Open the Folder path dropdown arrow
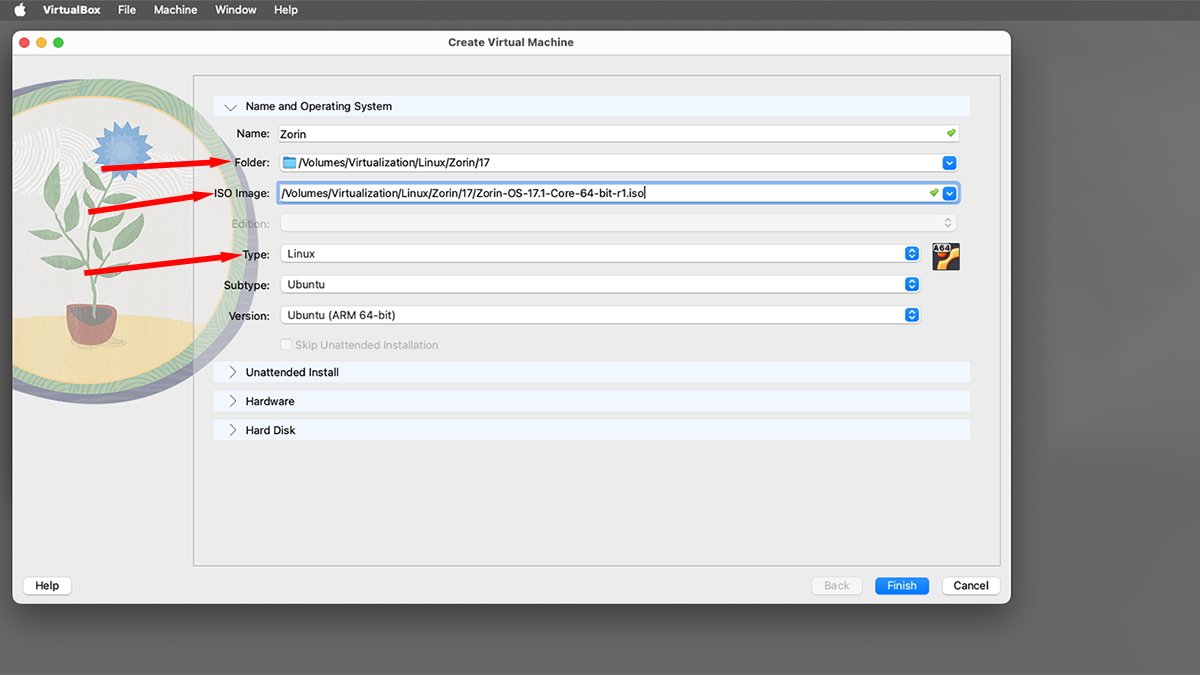Viewport: 1200px width, 675px height. tap(950, 163)
